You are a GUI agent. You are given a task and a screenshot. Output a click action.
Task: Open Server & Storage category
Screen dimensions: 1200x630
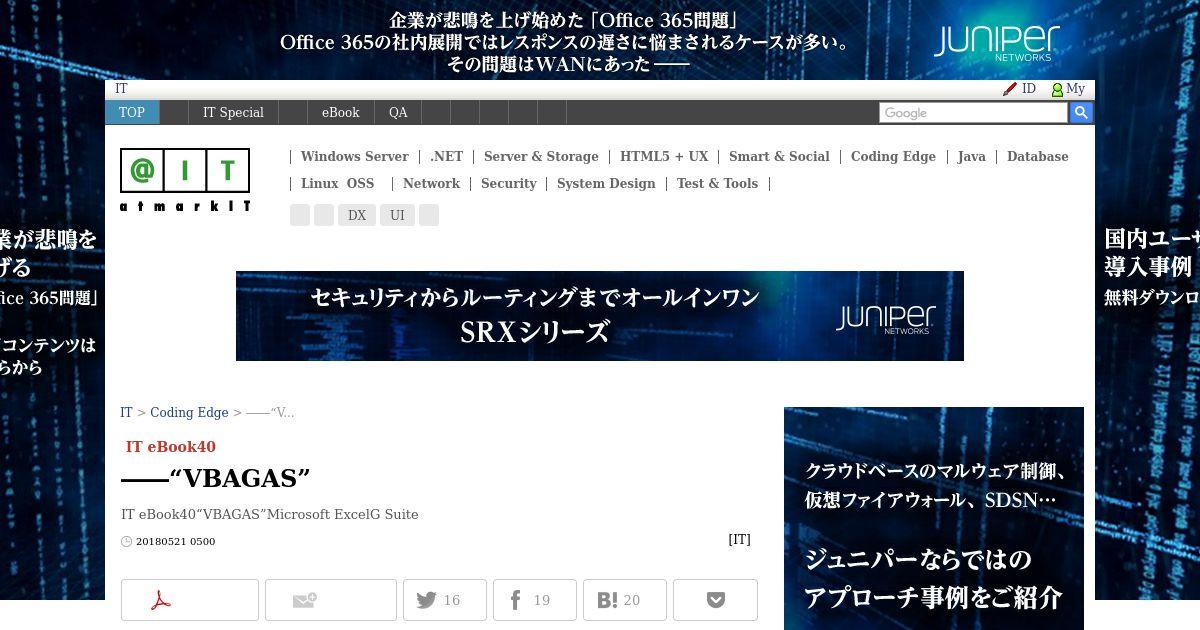pyautogui.click(x=541, y=156)
